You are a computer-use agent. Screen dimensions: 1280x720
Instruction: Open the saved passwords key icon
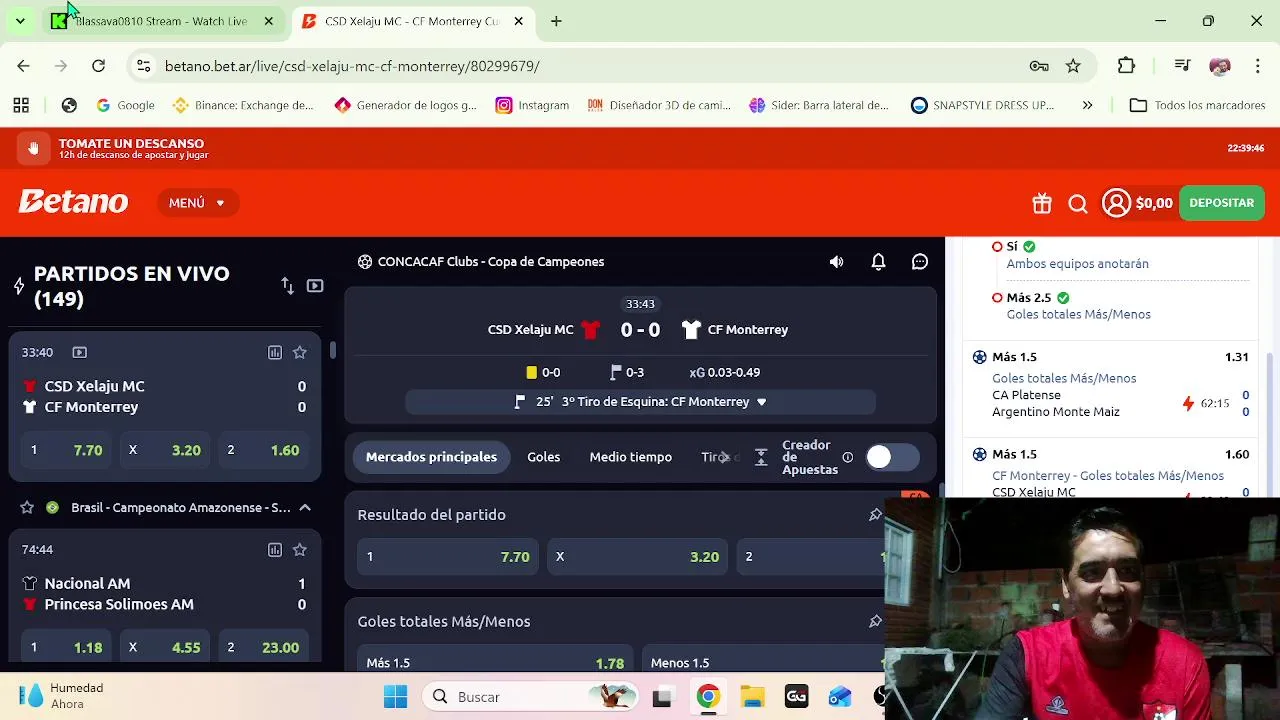(1039, 66)
